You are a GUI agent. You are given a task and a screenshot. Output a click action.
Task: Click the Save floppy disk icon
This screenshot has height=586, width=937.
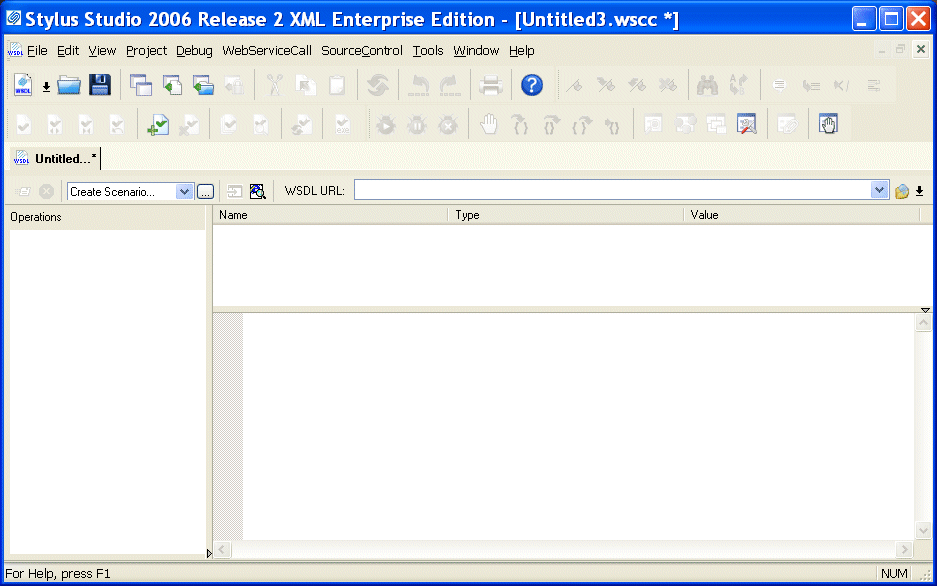coord(100,86)
